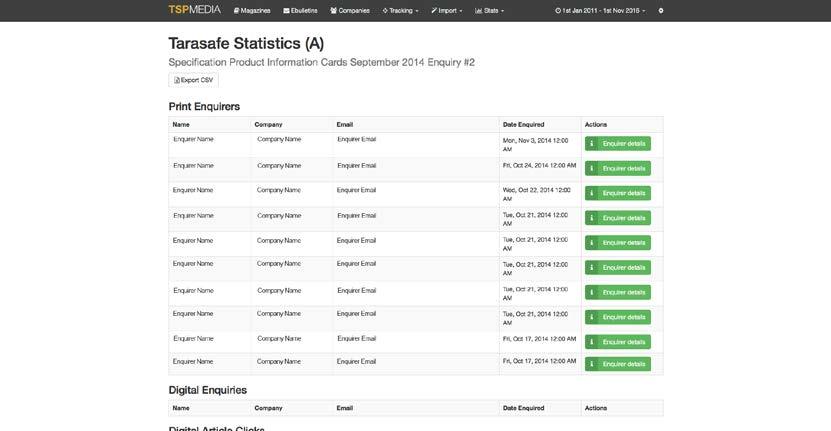Viewport: 831px width, 431px height.
Task: Open the date range selector 1st Jan 2011
Action: click(600, 11)
